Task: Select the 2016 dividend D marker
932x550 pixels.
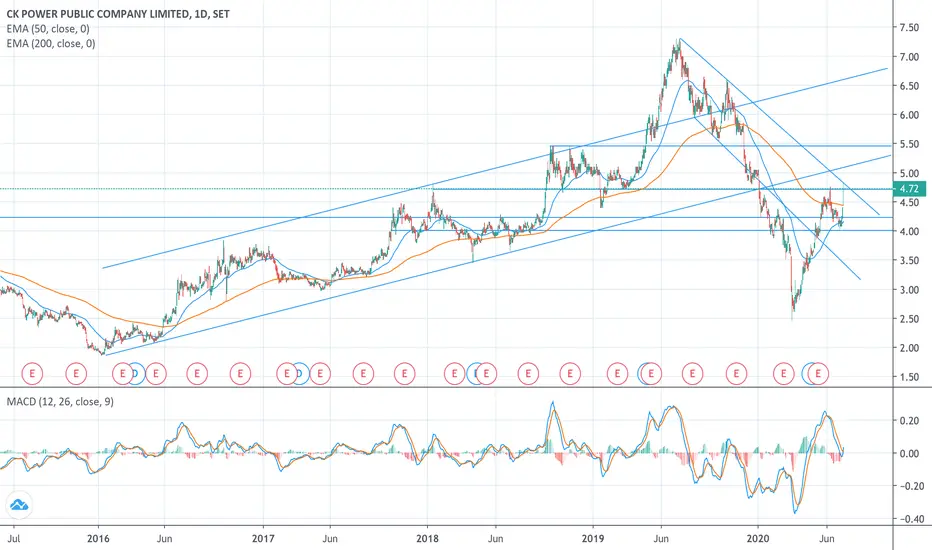Action: (x=136, y=373)
